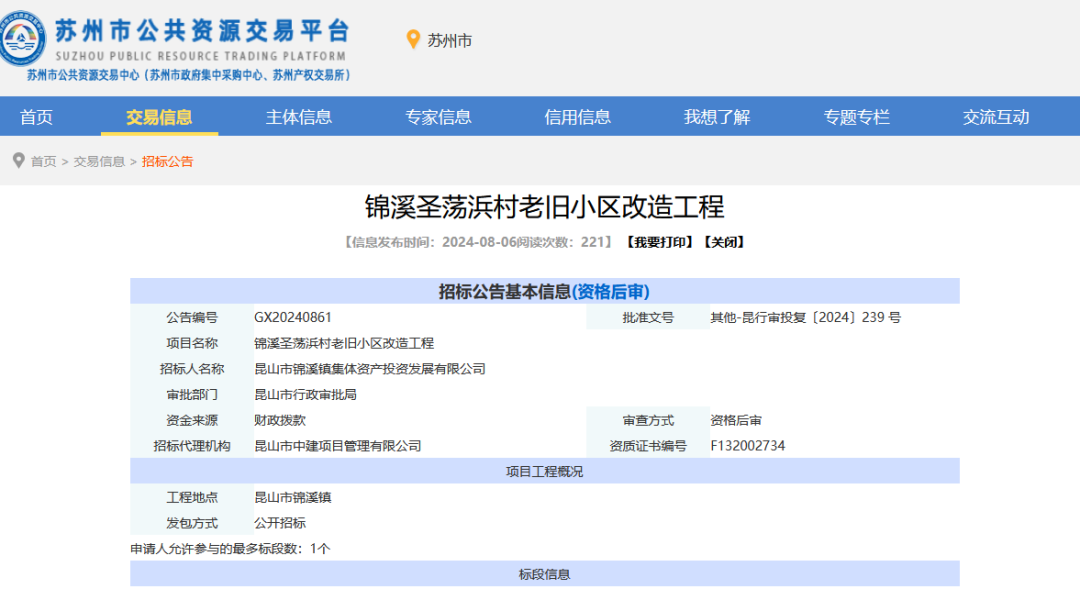This screenshot has height=589, width=1080.
Task: Click the Suzhou platform logo icon
Action: pos(23,39)
